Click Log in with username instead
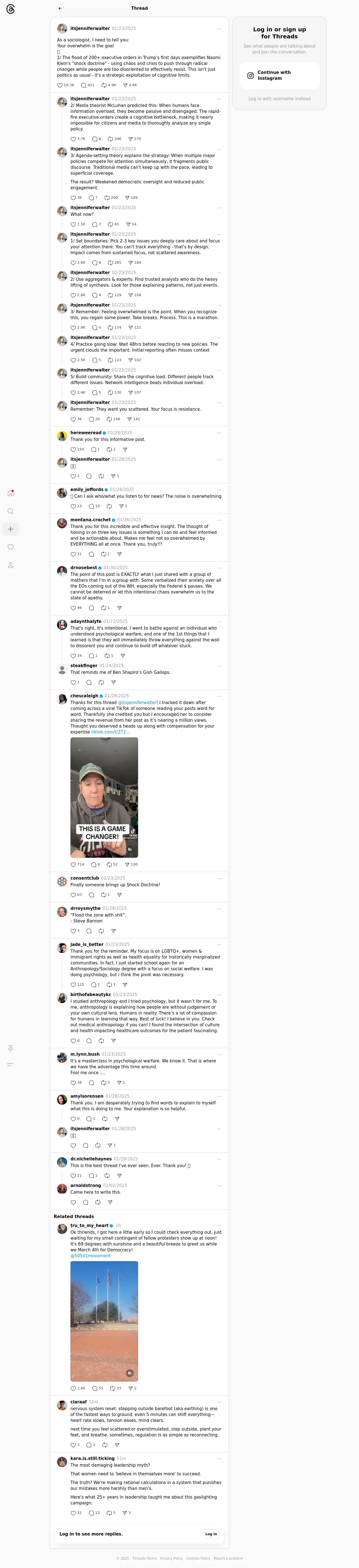The image size is (359, 1568). [x=279, y=99]
